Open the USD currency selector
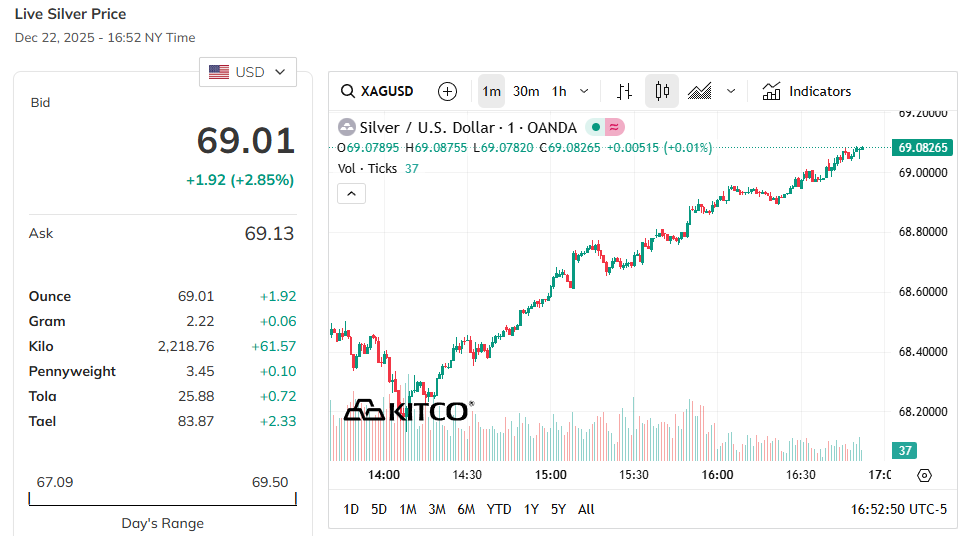Screen dimensions: 967x536 248,72
